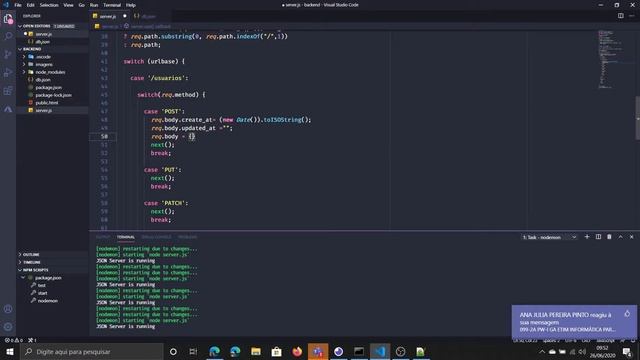This screenshot has height=360, width=640.
Task: Collapse the BACKEND folder section
Action: (52, 49)
